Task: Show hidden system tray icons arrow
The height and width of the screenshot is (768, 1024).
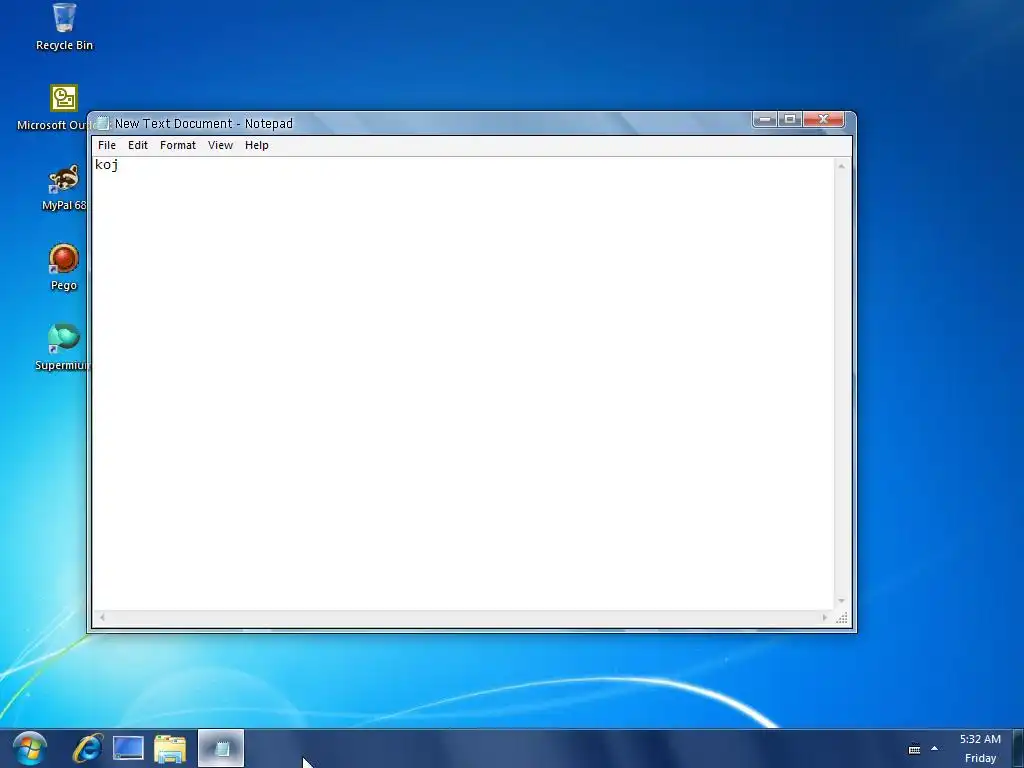Action: (x=935, y=748)
